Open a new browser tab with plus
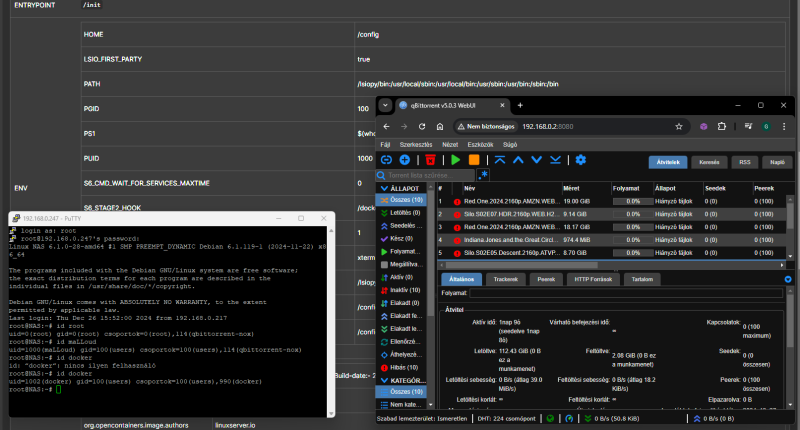 [520, 106]
